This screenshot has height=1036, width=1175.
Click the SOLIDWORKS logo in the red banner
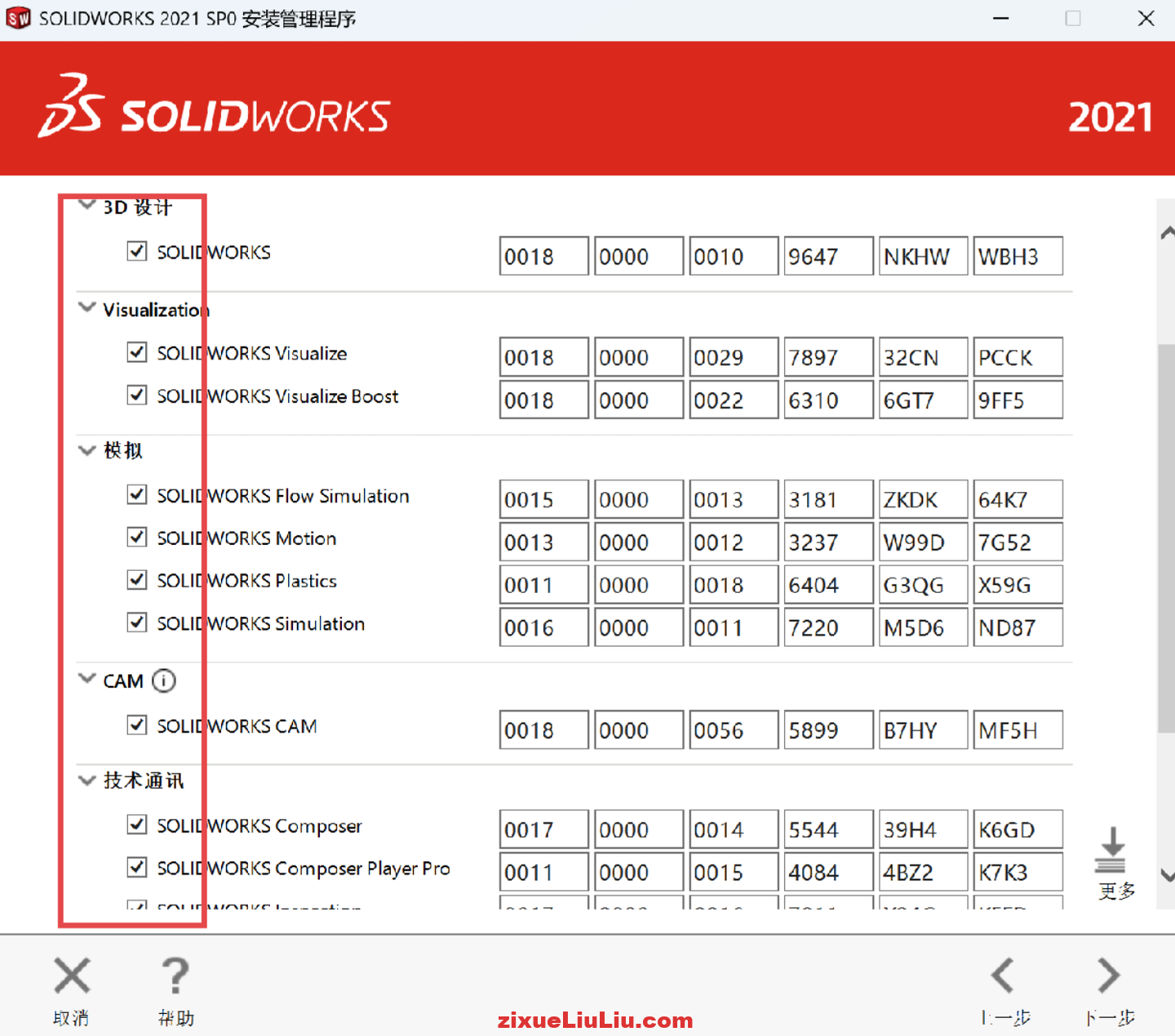coord(214,108)
